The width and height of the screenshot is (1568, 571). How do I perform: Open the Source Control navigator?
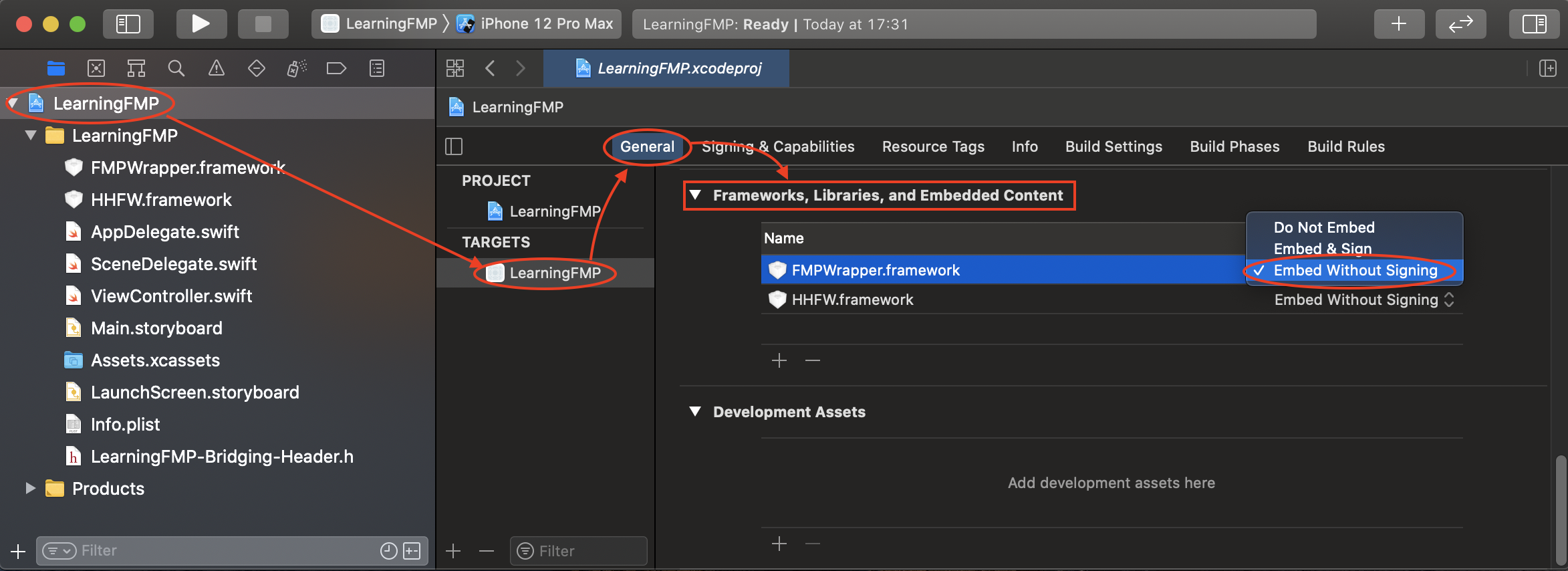[96, 68]
